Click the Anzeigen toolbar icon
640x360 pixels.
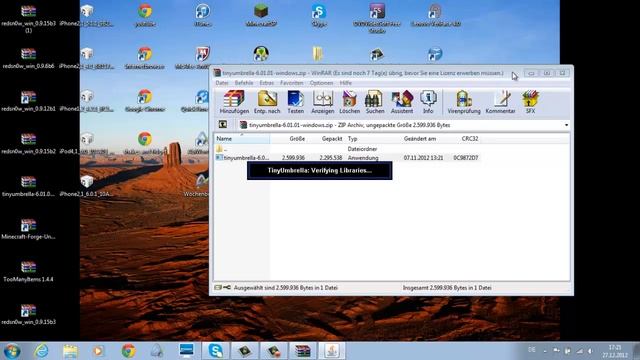322,102
